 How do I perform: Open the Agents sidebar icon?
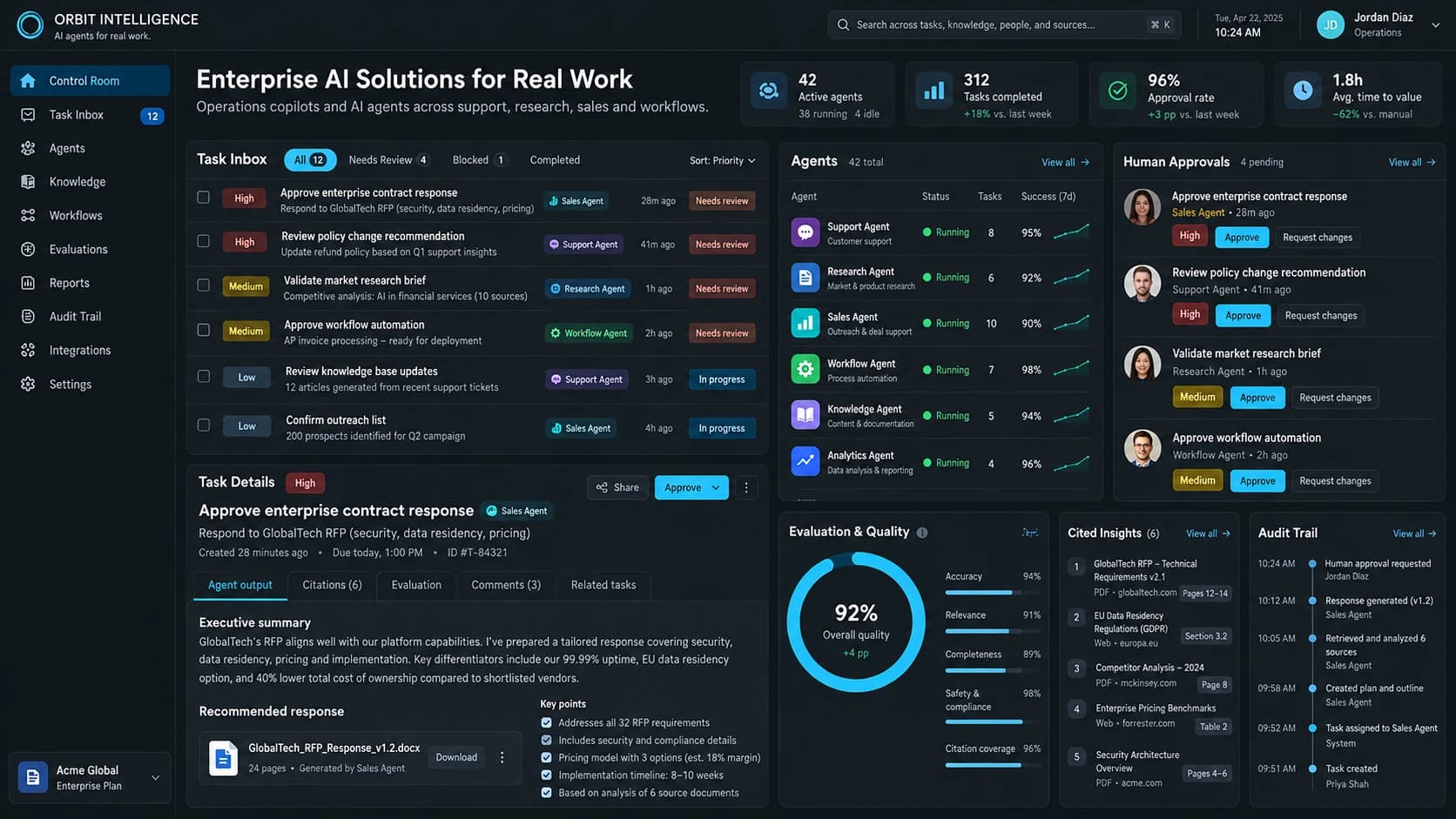pos(28,148)
